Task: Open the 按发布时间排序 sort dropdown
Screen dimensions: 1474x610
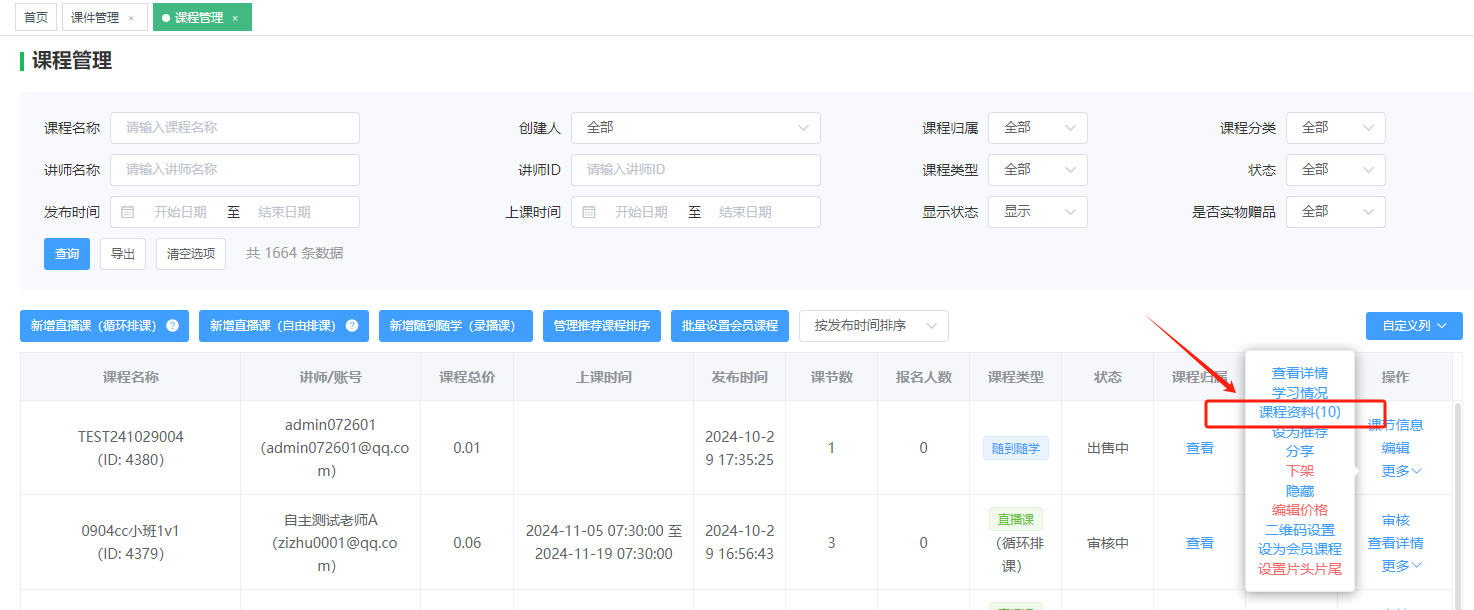Action: coord(873,326)
